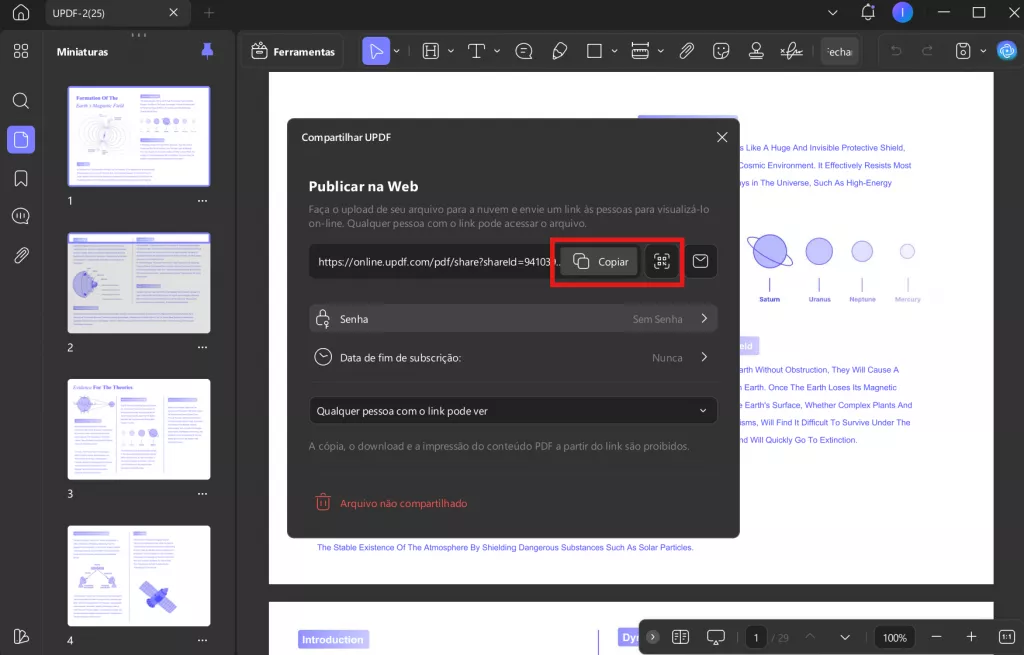Select the stamp tool
1024x655 pixels.
[x=756, y=51]
